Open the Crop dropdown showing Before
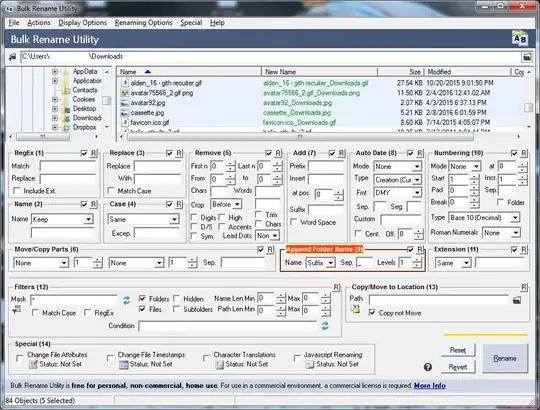This screenshot has height=410, width=540. [x=226, y=204]
